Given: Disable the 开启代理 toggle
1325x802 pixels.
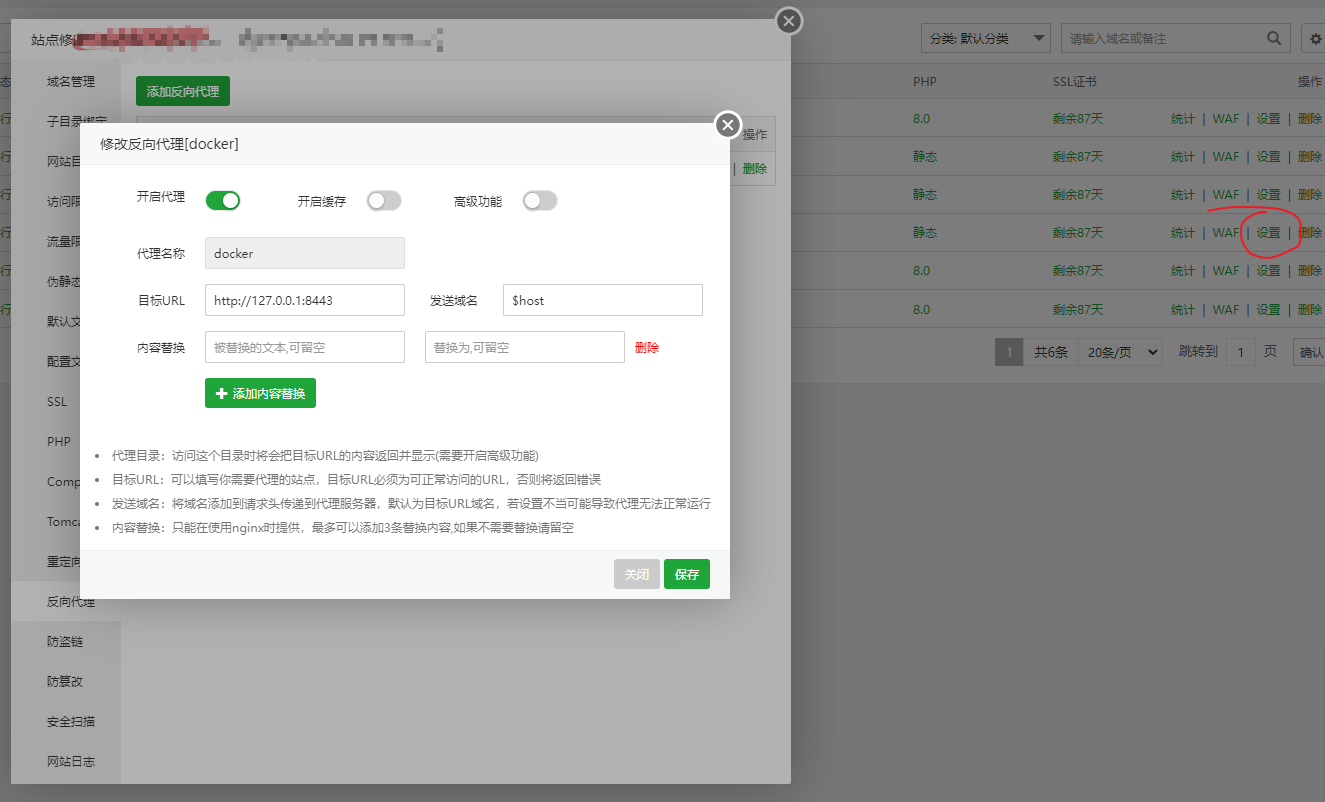Looking at the screenshot, I should tap(222, 200).
